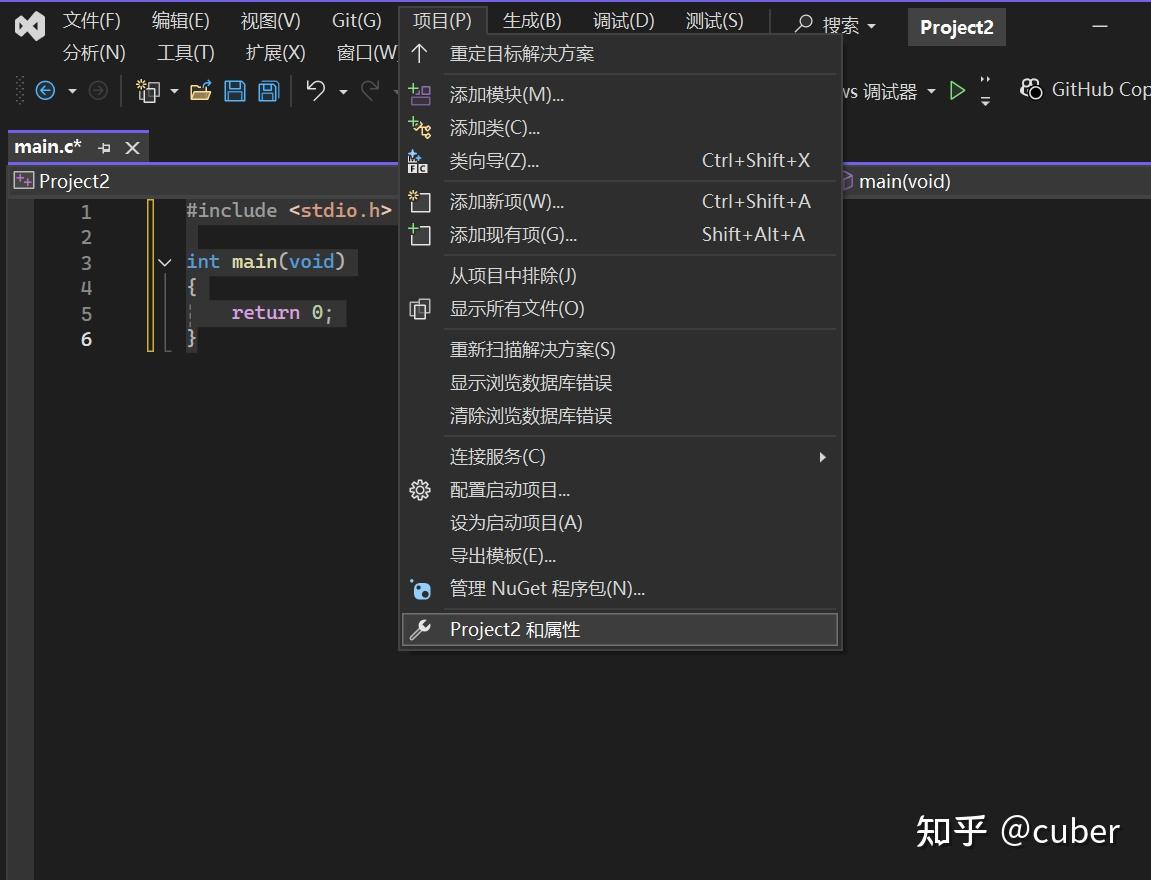Image resolution: width=1151 pixels, height=880 pixels.
Task: Click the save all files icon
Action: tap(269, 91)
